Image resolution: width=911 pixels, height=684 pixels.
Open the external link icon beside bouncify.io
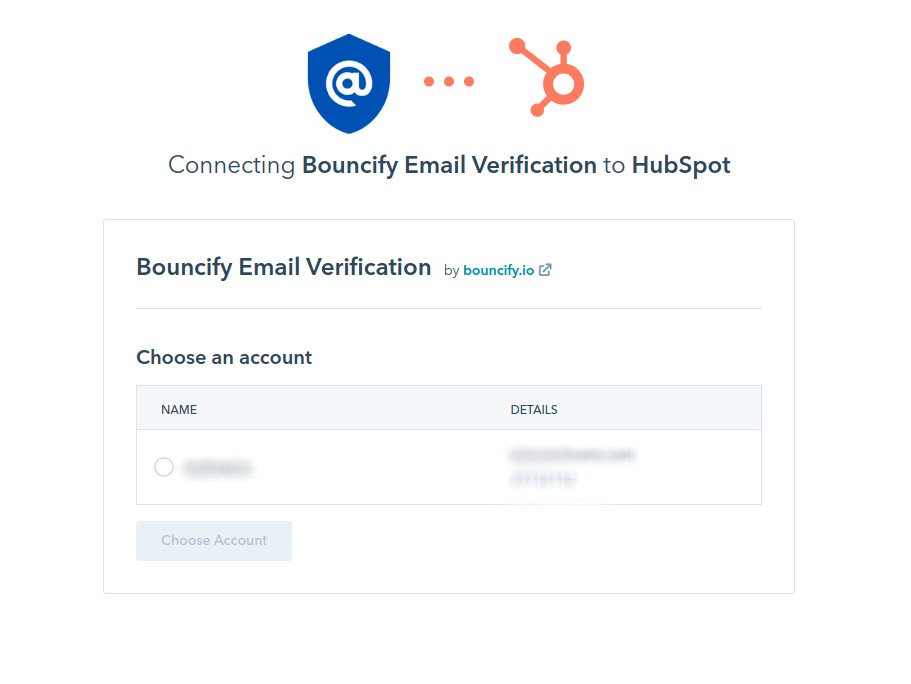pyautogui.click(x=545, y=270)
